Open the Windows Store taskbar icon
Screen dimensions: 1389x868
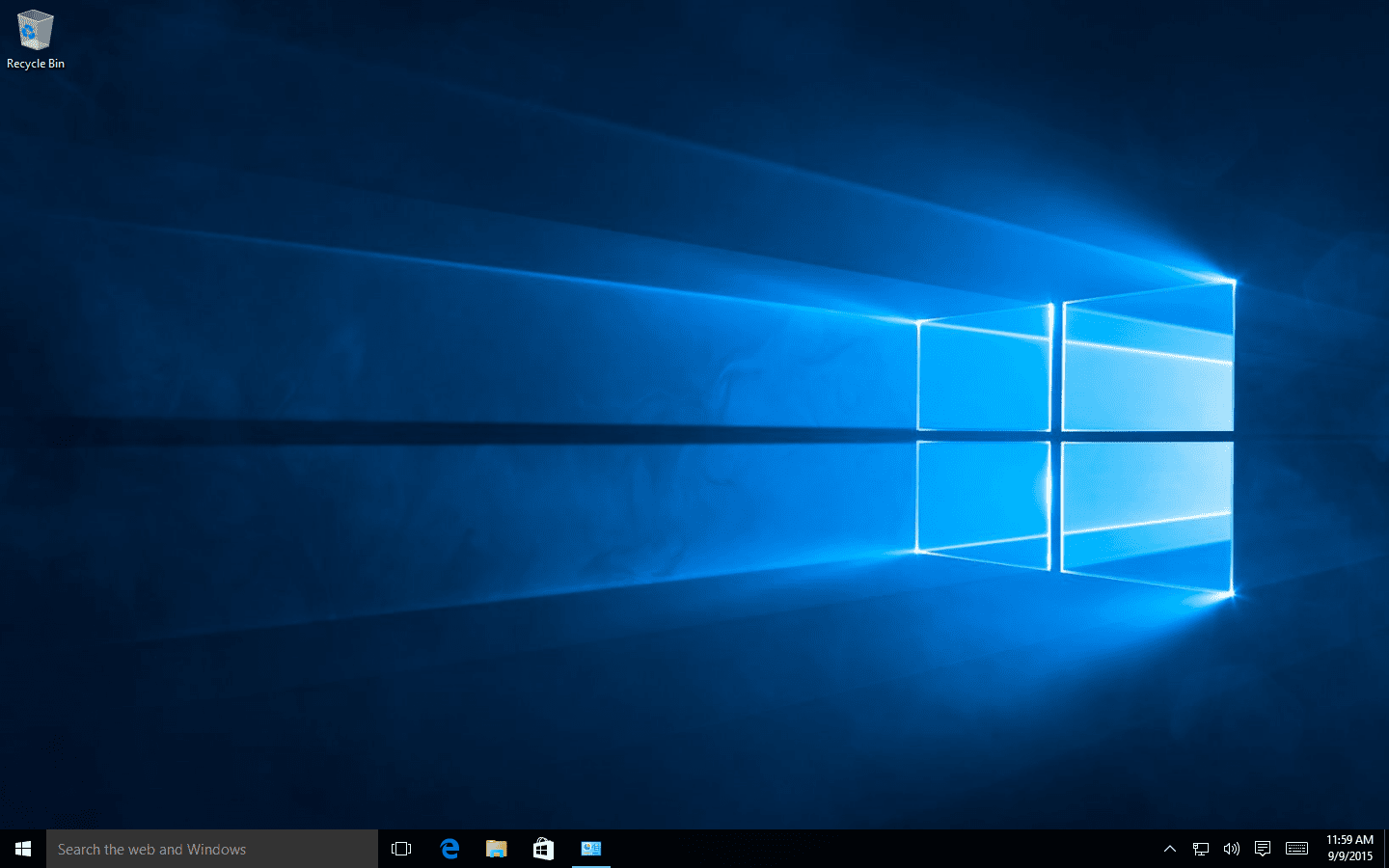[543, 849]
